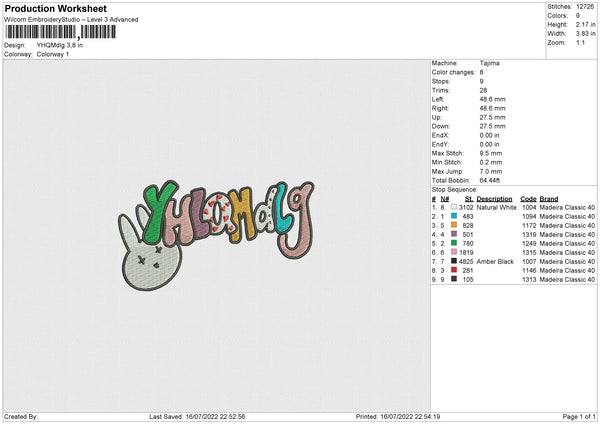Click the Trims value '28'
The width and height of the screenshot is (600, 424).
(483, 90)
